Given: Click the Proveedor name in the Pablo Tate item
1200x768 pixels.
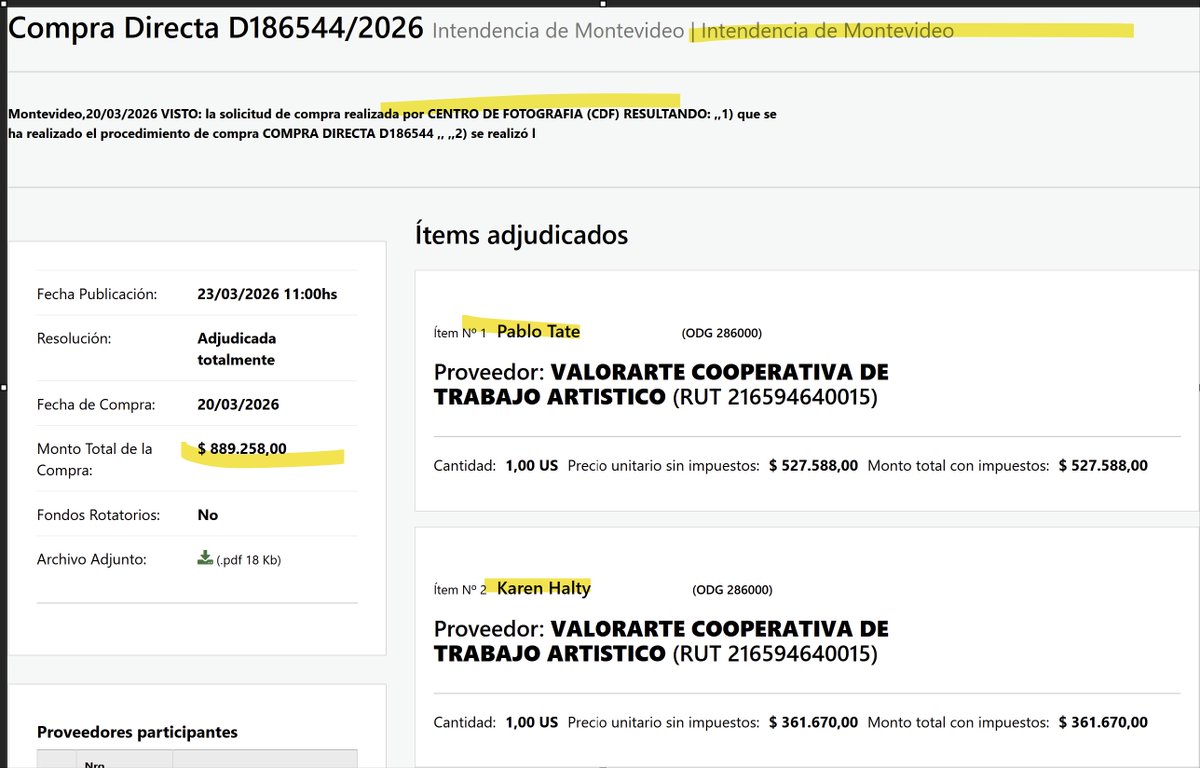Looking at the screenshot, I should coord(661,385).
